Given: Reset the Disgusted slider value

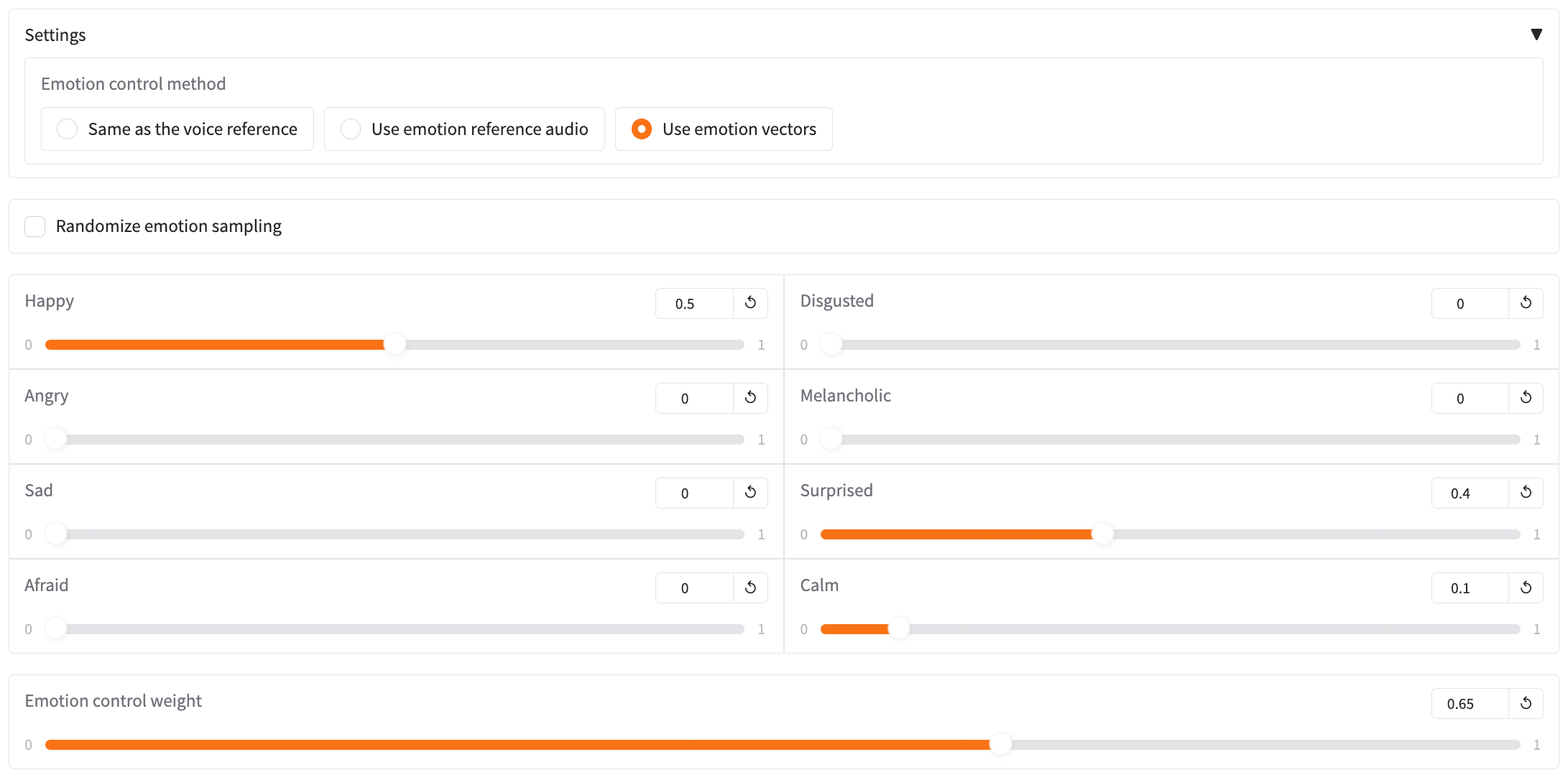Looking at the screenshot, I should [1526, 303].
